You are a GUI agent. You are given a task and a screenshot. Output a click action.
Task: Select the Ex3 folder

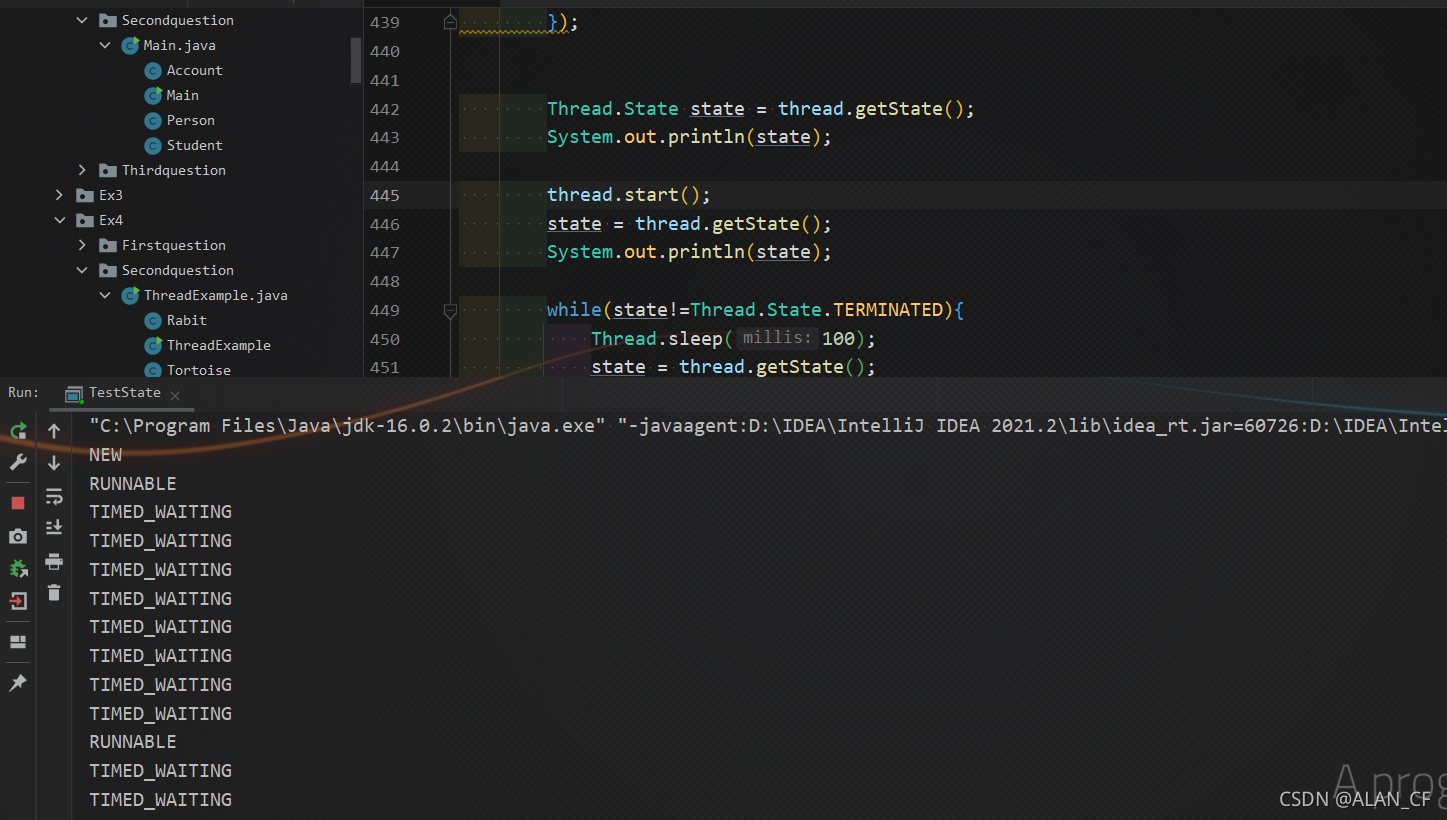(x=99, y=195)
